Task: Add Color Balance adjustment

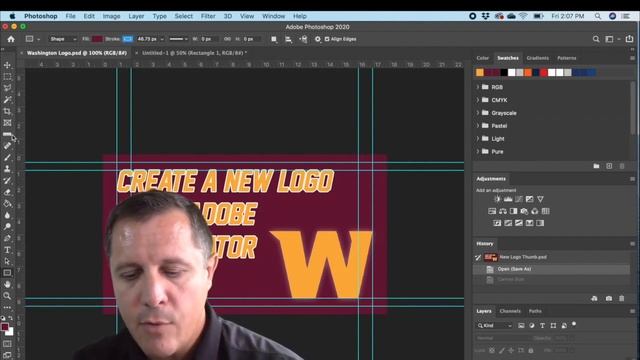Action: click(503, 211)
